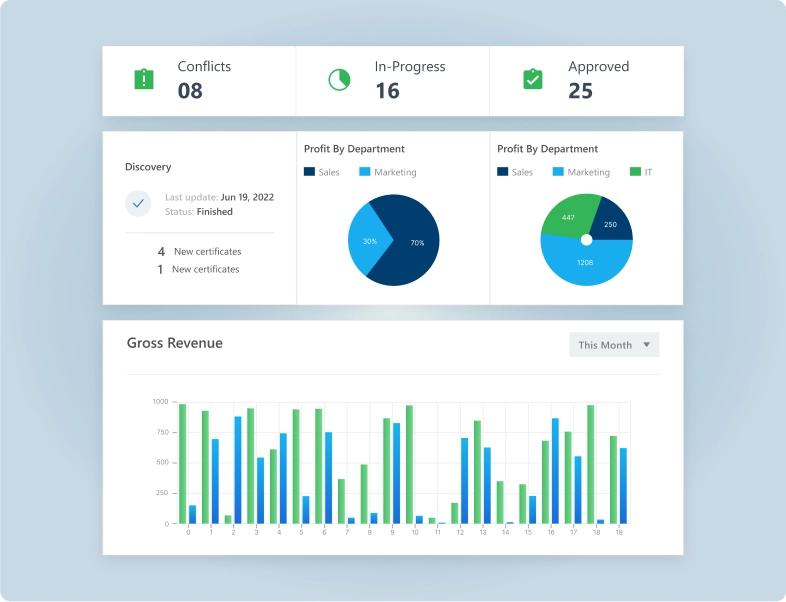Click the Discovery finished checkmark icon
The width and height of the screenshot is (786, 602).
click(x=138, y=204)
